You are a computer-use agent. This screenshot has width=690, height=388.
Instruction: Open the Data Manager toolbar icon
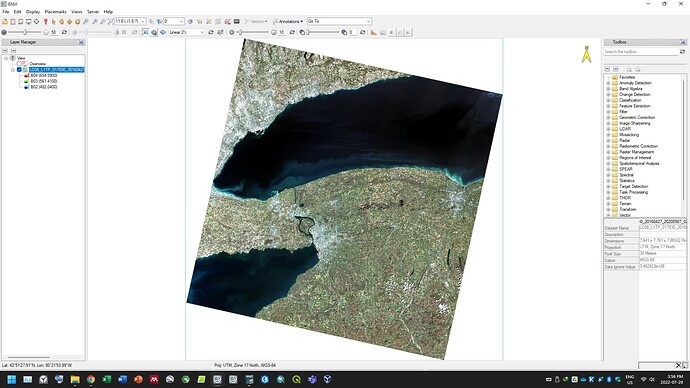click(13, 21)
